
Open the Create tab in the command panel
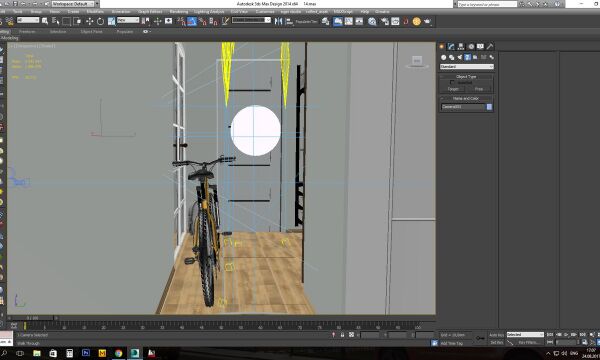pos(442,46)
